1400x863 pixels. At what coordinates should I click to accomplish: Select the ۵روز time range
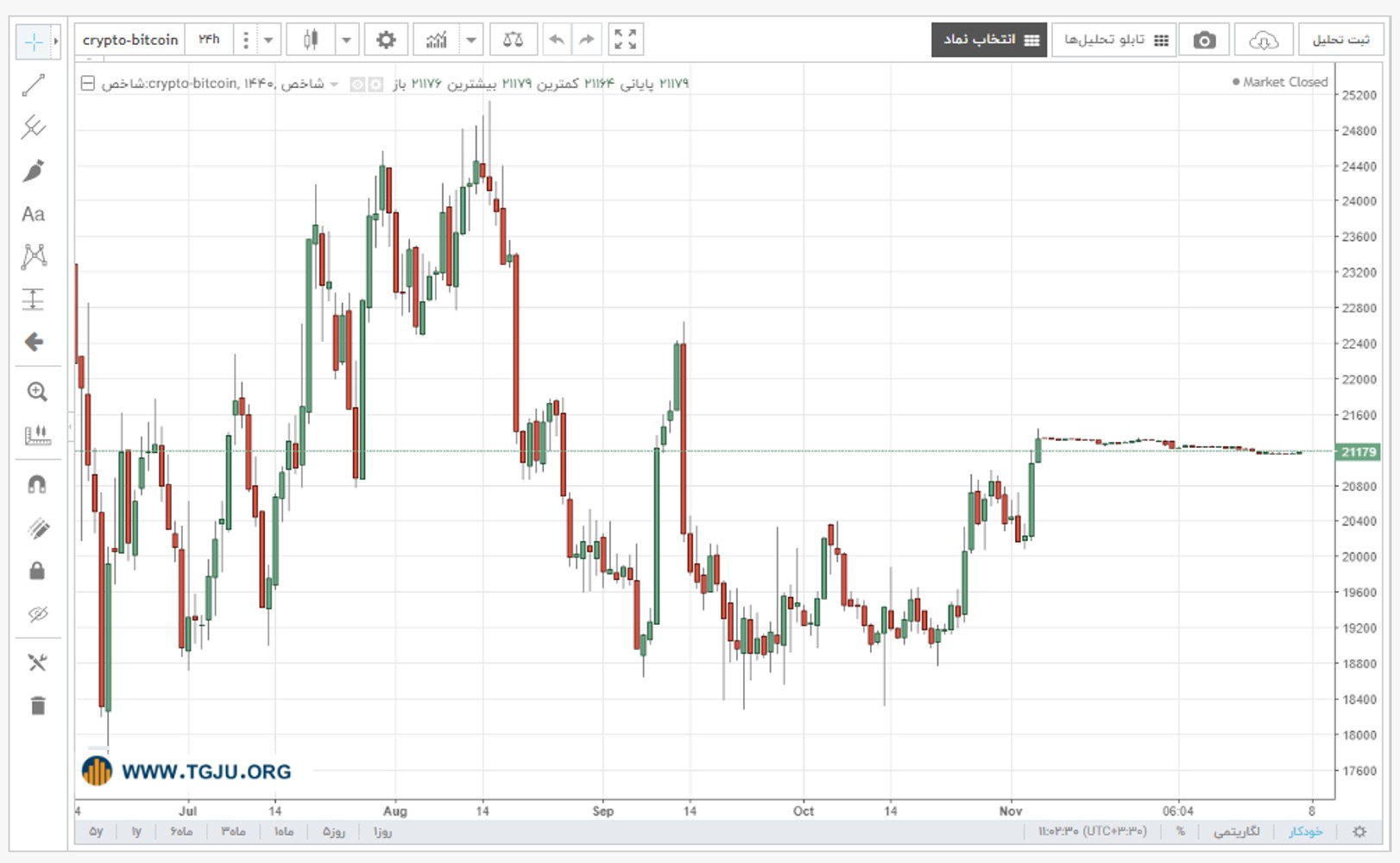pos(334,831)
